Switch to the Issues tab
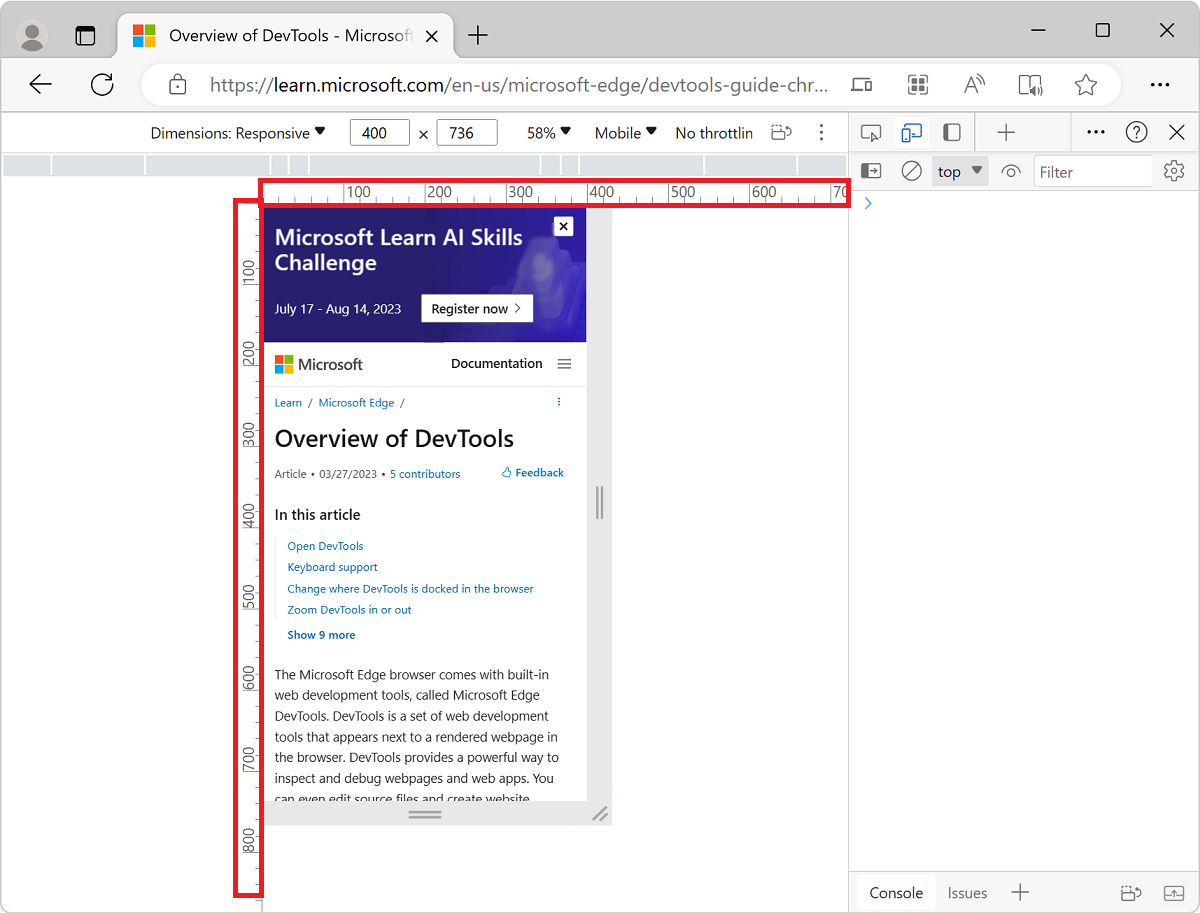1200x913 pixels. point(967,893)
